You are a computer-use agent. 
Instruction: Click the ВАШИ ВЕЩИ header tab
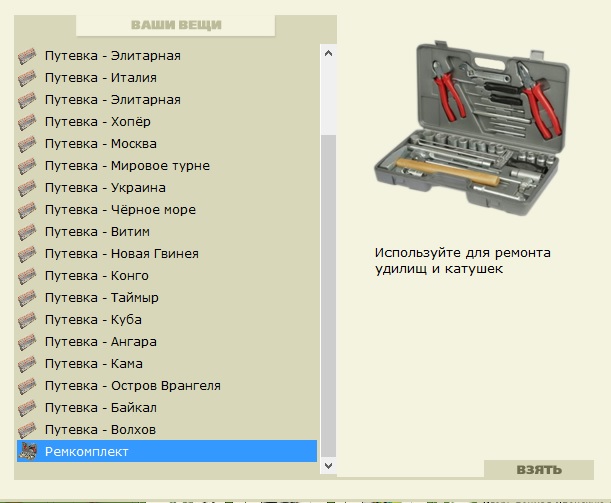click(x=176, y=25)
